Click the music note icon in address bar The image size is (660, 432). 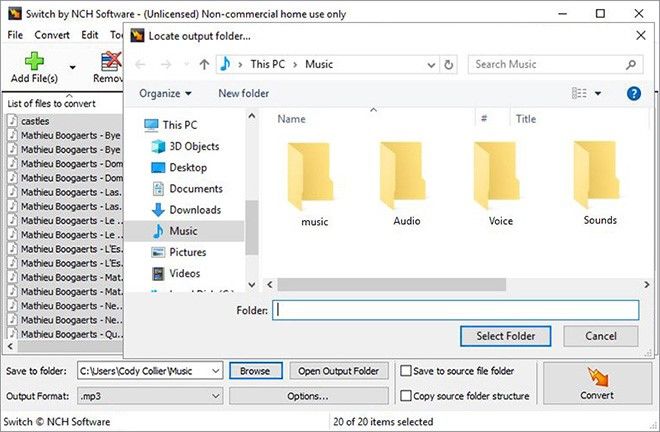pos(225,64)
